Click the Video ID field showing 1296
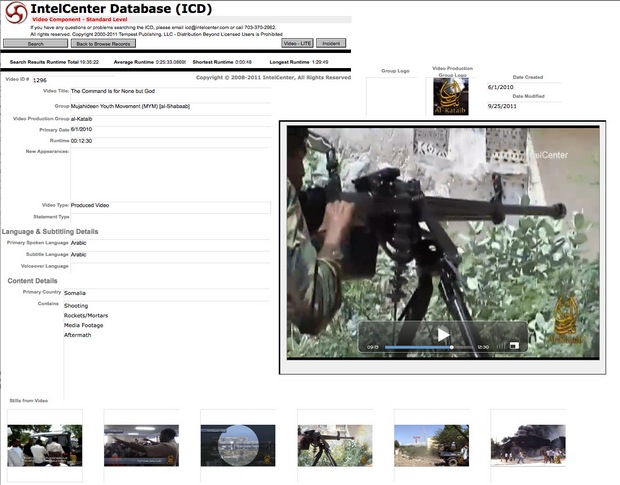Viewport: 620px width, 485px height. click(40, 79)
